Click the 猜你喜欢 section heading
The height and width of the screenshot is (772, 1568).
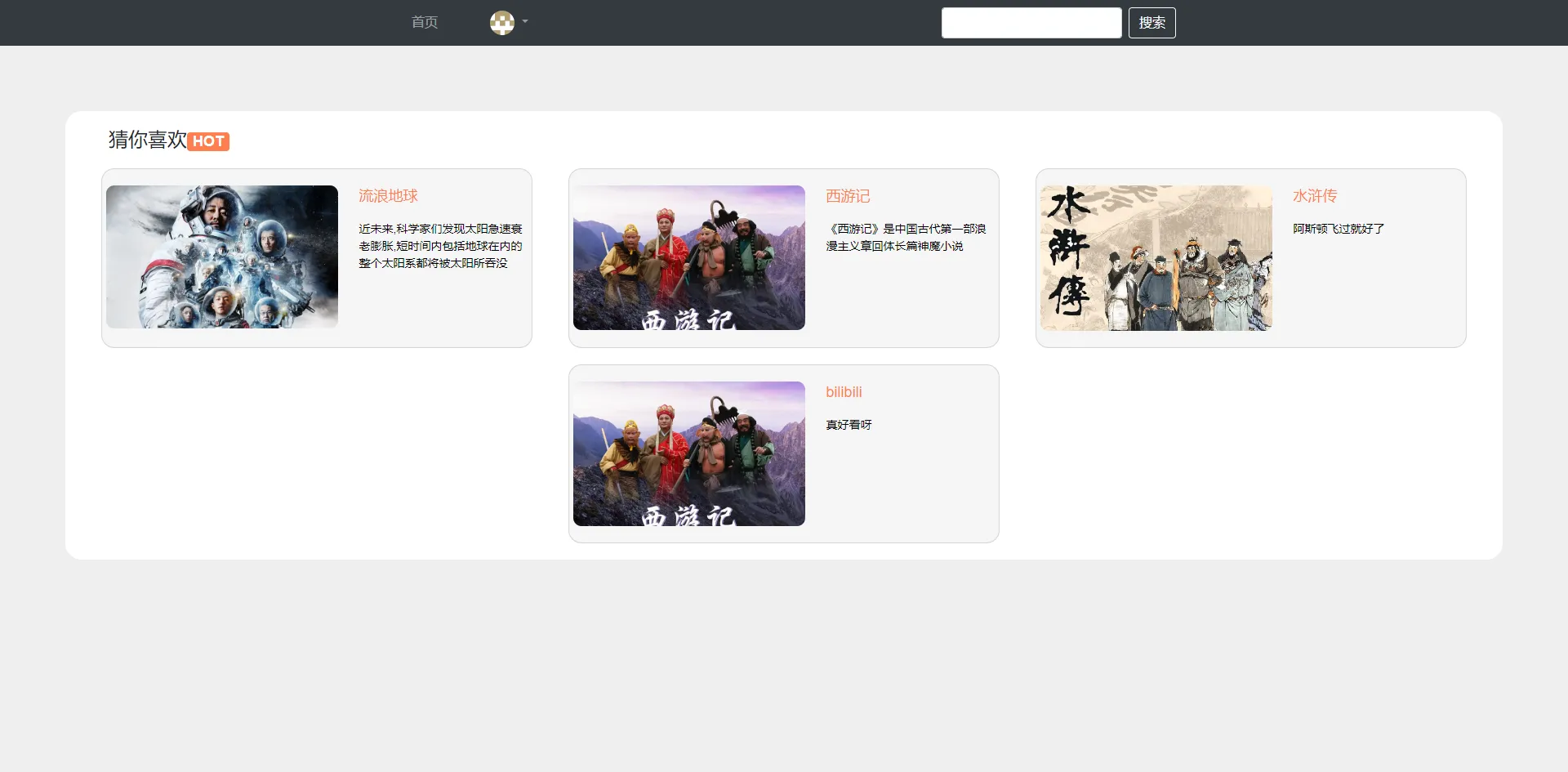[148, 140]
